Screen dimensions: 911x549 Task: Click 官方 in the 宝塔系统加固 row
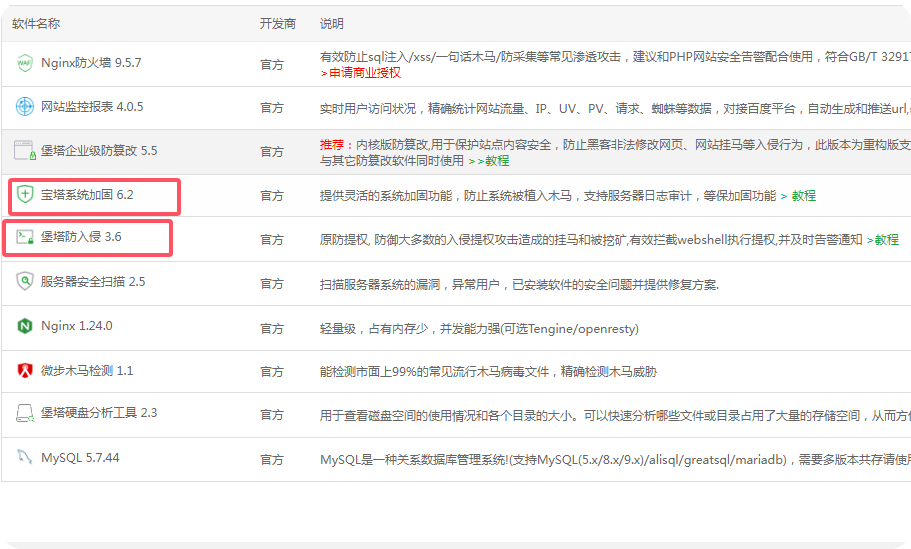pyautogui.click(x=272, y=196)
